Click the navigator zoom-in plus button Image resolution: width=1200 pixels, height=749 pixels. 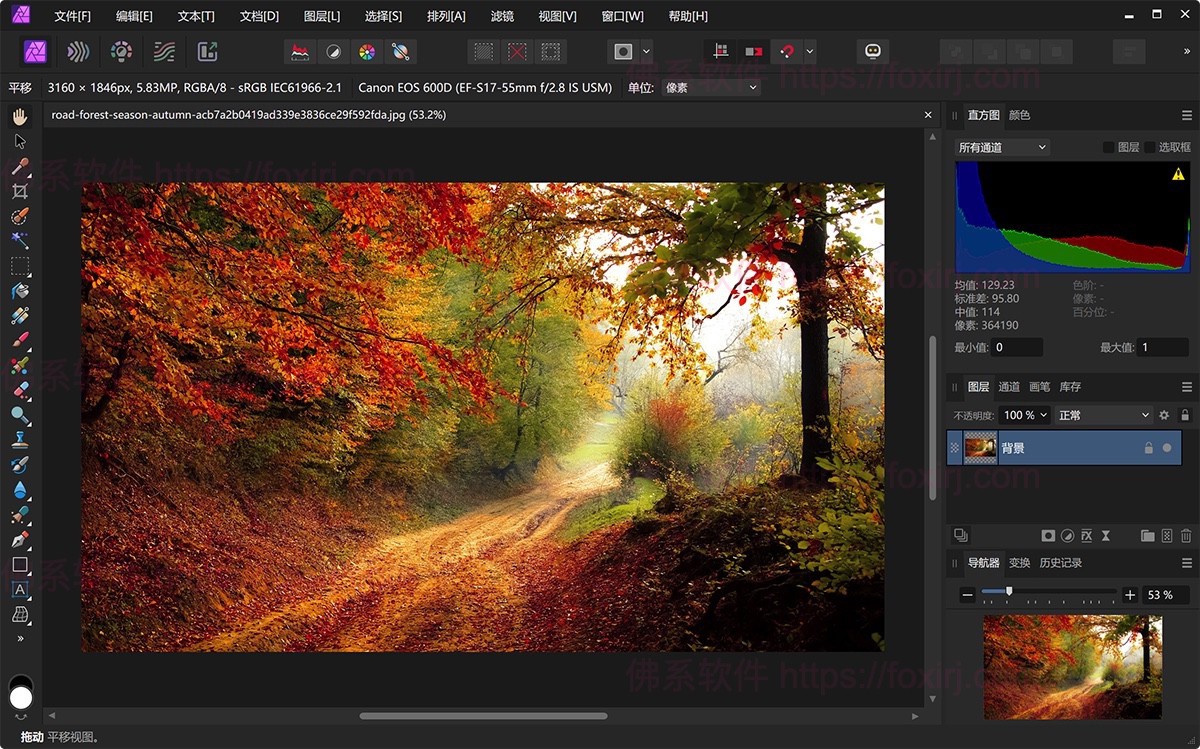(1130, 594)
